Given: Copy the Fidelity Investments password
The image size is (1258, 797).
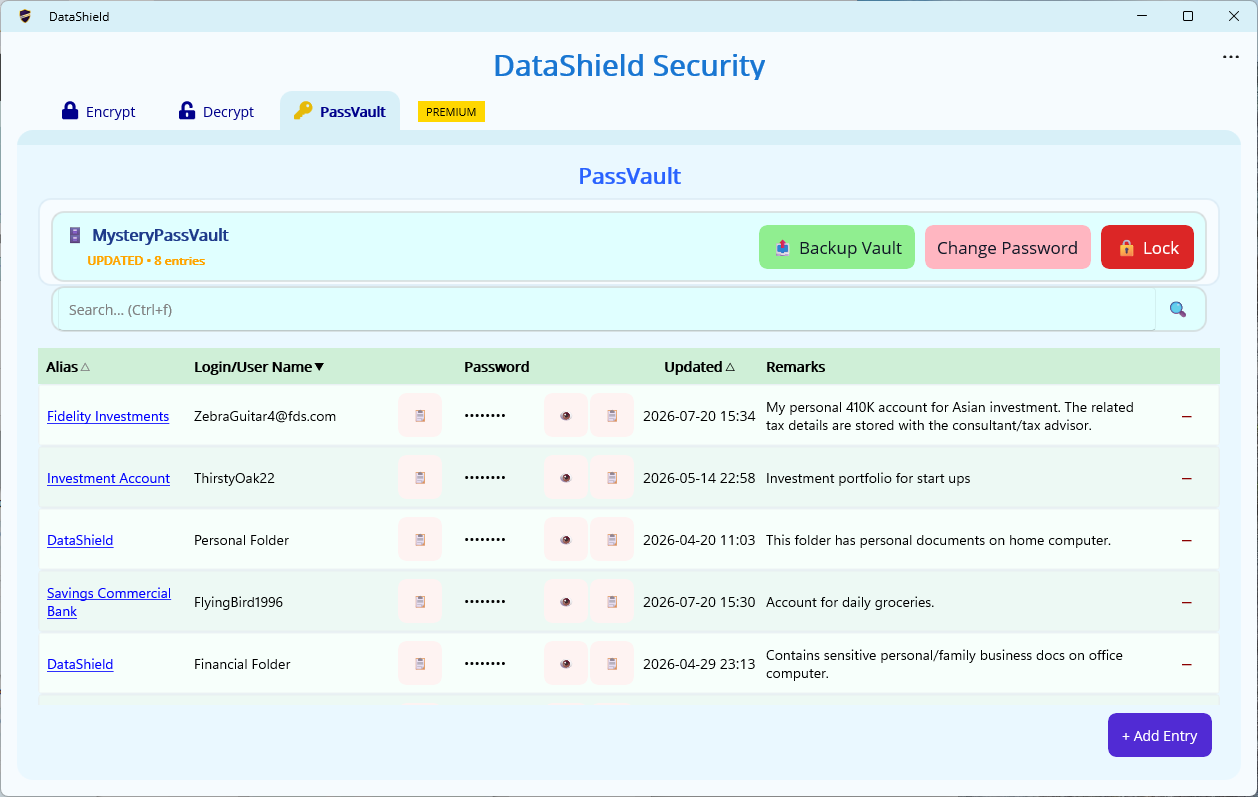Looking at the screenshot, I should 612,415.
